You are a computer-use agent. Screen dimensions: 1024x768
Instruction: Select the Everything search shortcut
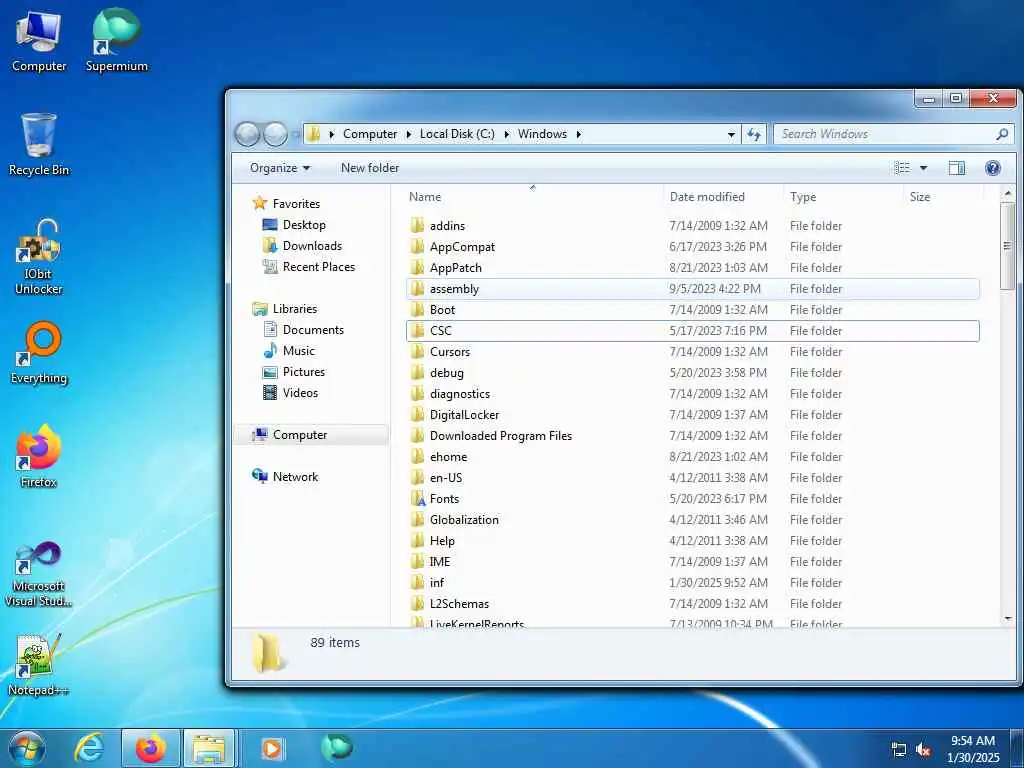coord(39,353)
